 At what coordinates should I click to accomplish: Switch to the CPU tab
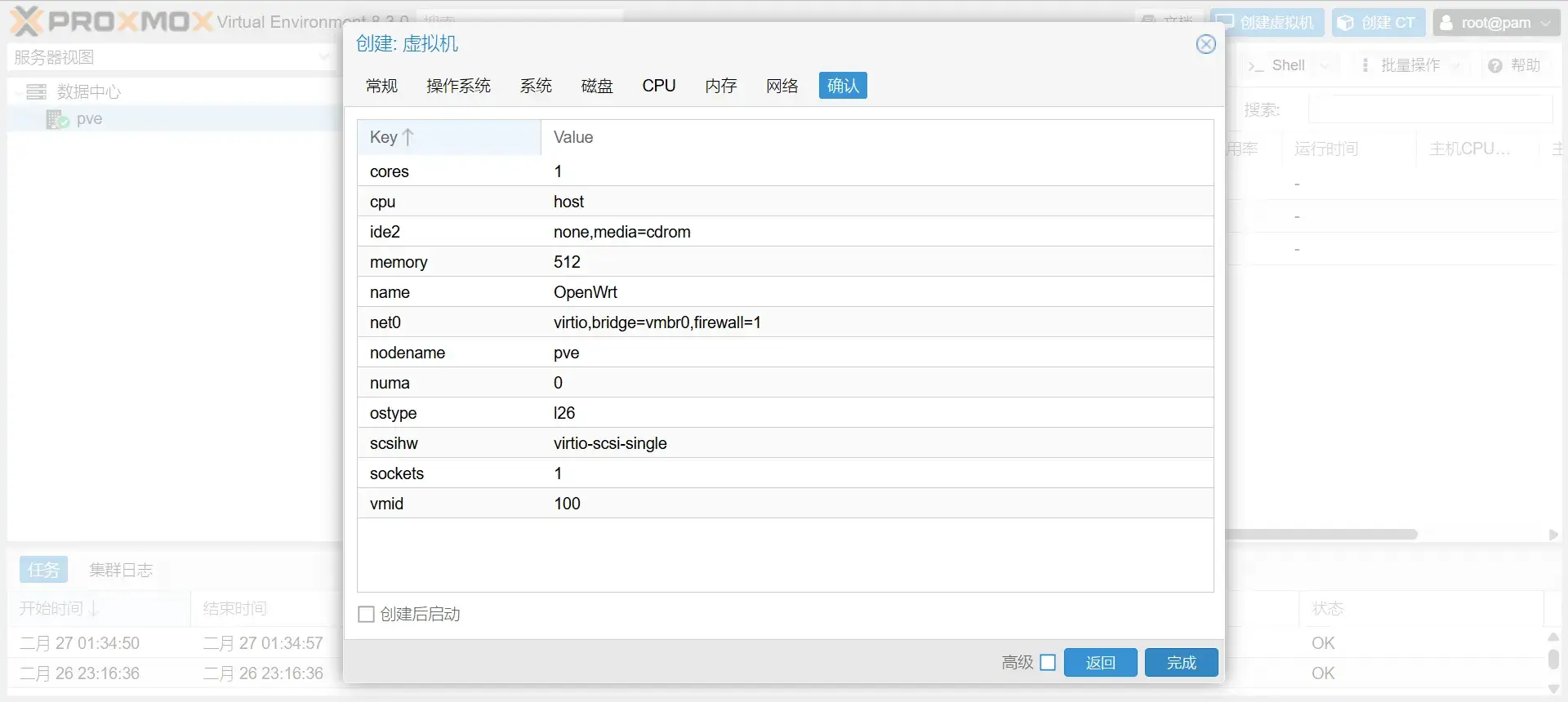click(x=658, y=86)
